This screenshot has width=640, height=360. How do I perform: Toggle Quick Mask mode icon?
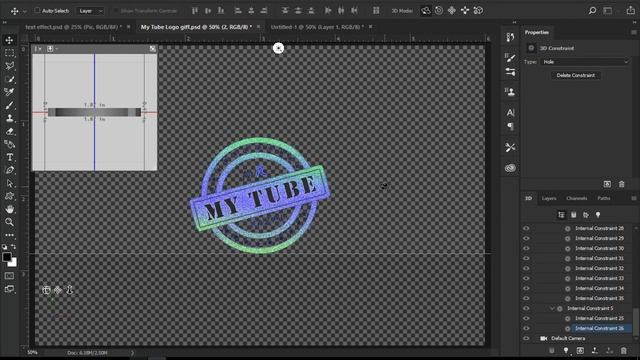(x=9, y=276)
